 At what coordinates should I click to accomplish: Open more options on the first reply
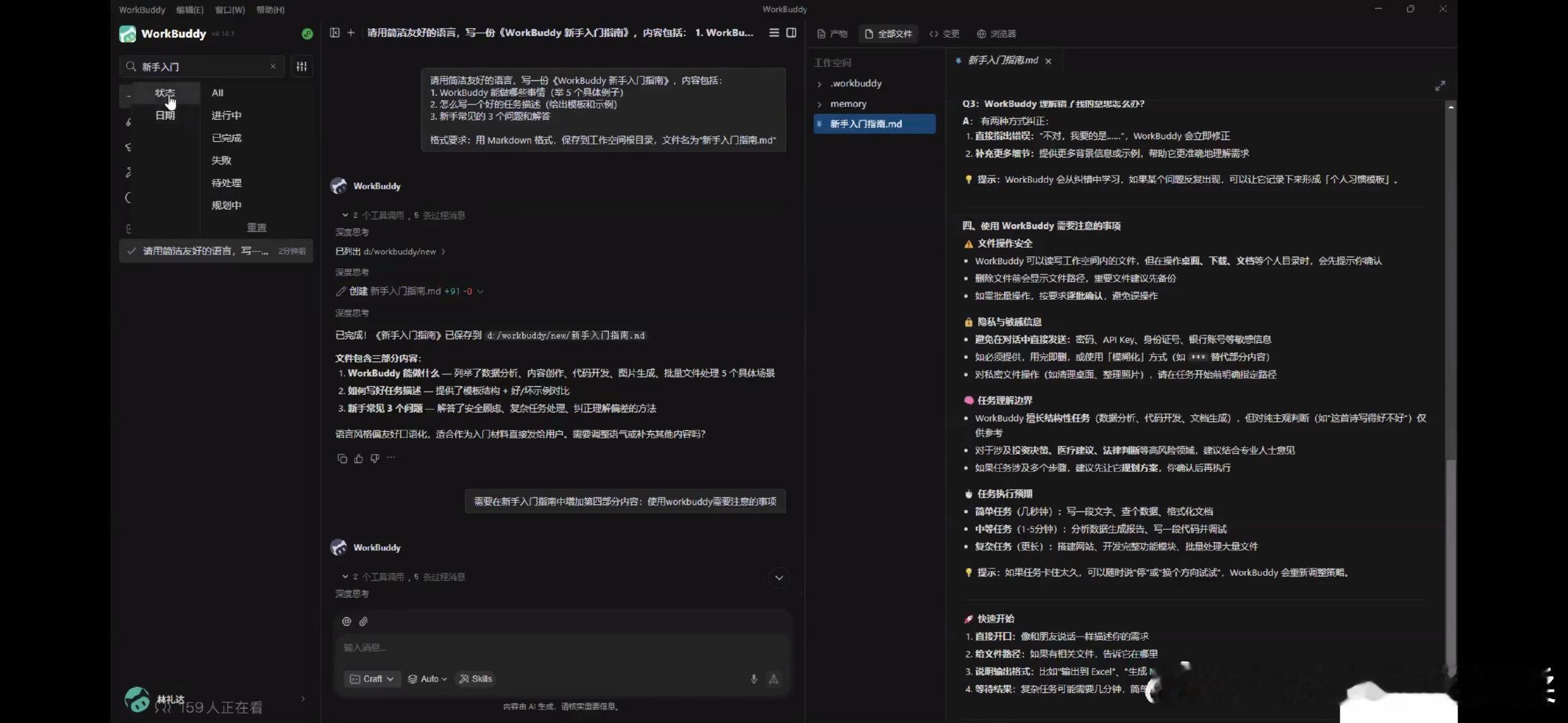coord(391,458)
